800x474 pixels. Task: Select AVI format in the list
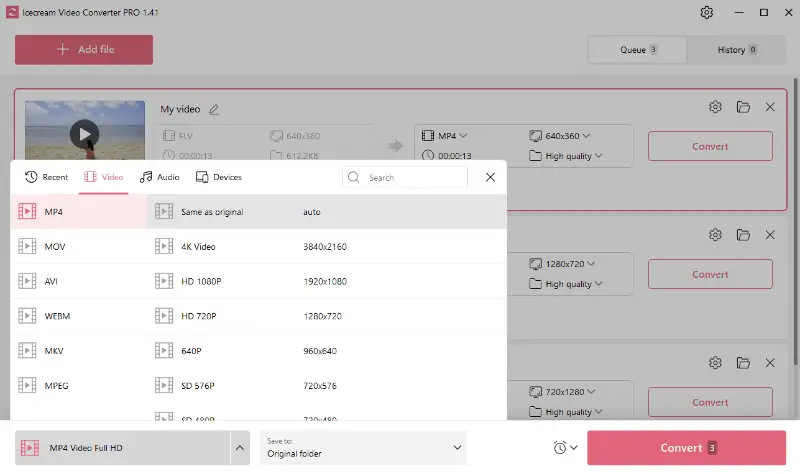click(x=79, y=281)
